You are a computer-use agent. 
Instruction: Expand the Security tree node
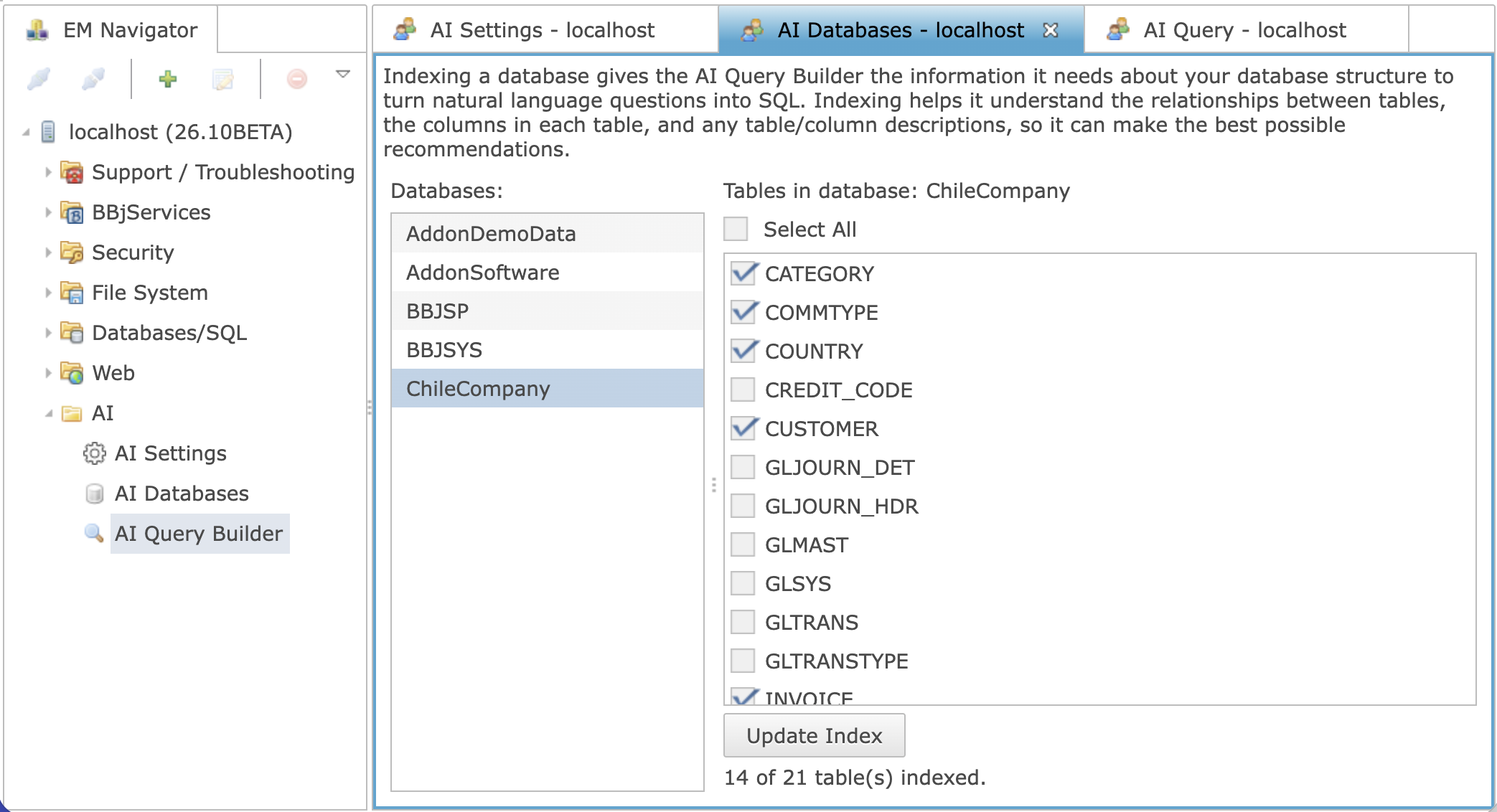pos(48,252)
